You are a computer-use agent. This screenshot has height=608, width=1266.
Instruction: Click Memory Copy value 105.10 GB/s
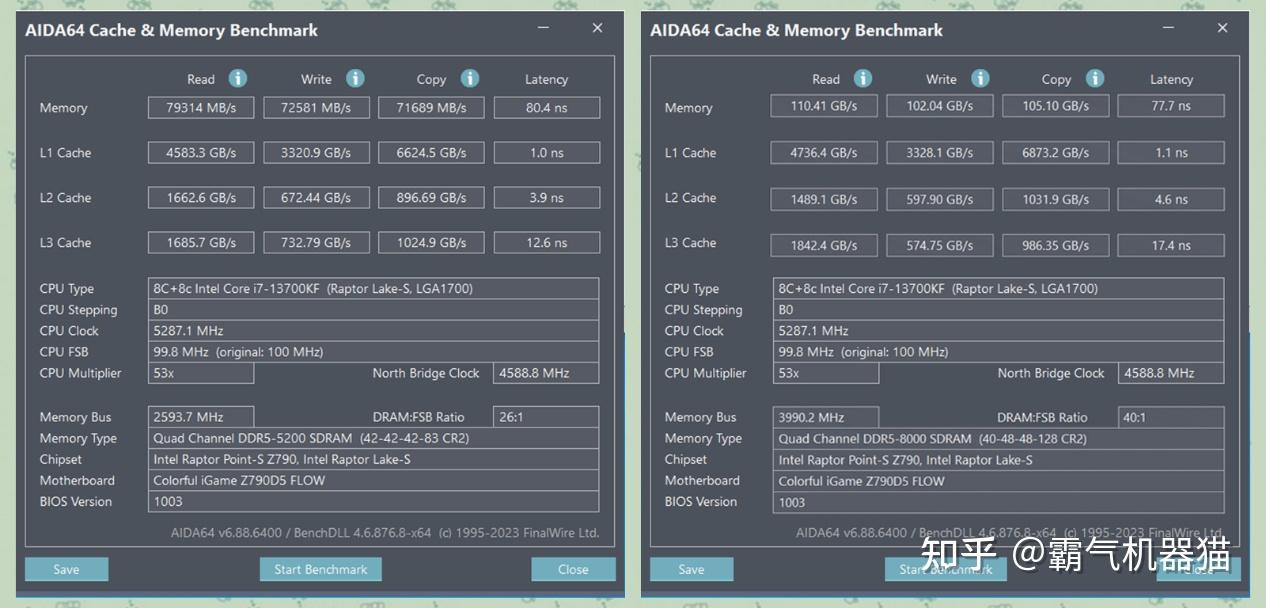click(1056, 105)
